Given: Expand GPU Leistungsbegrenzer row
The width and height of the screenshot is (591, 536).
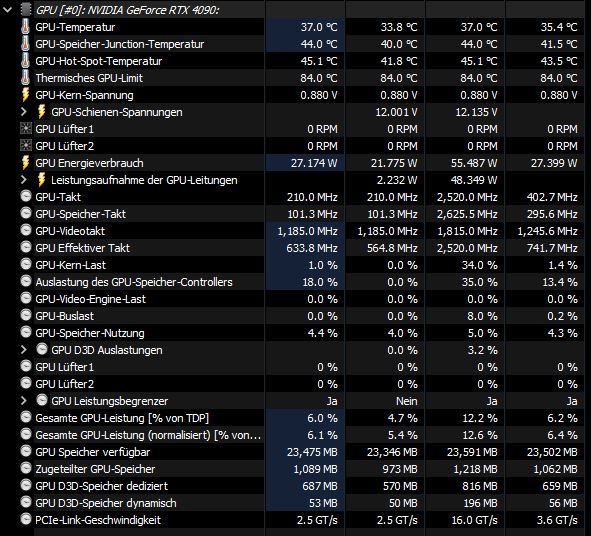Looking at the screenshot, I should (24, 401).
